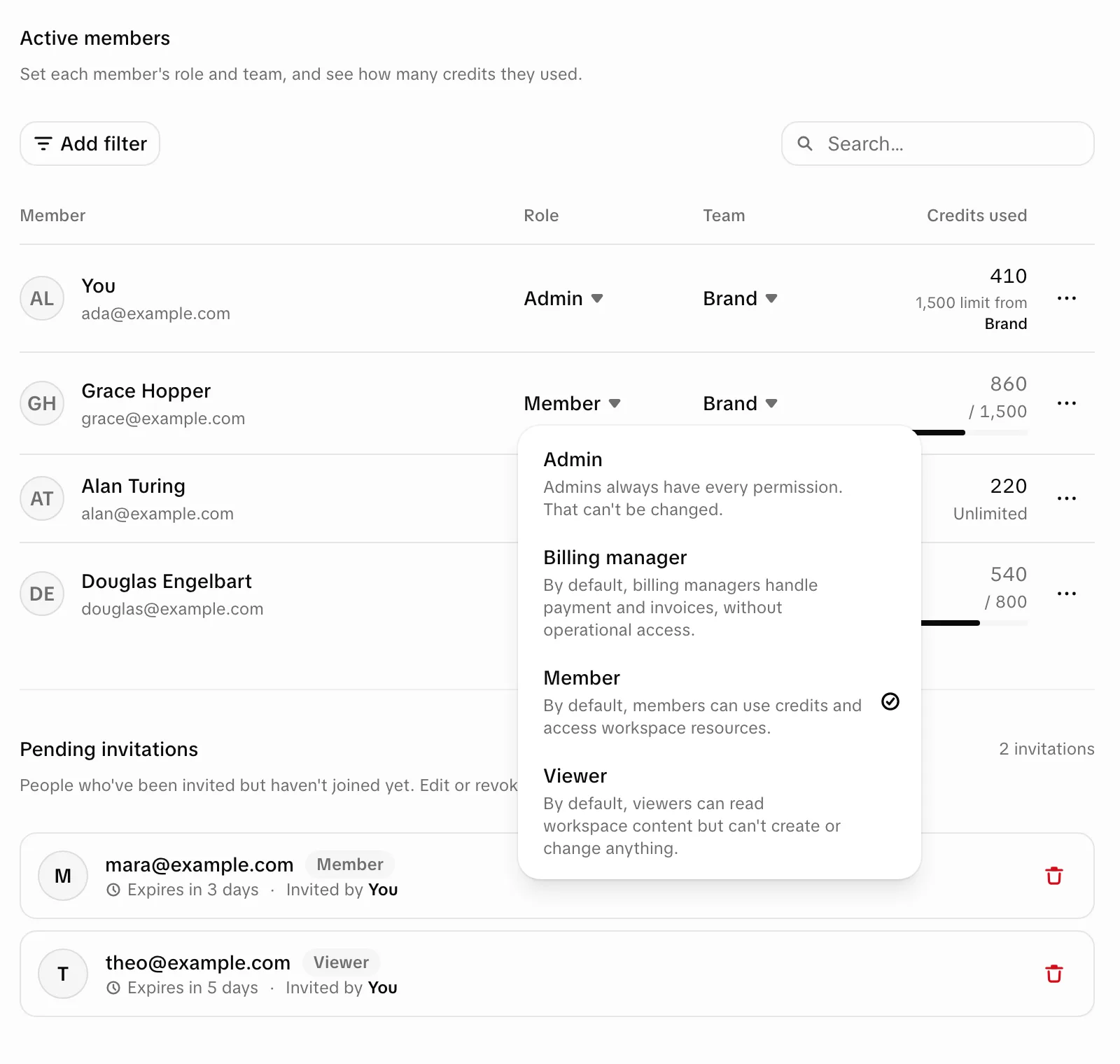Open Grace Hopper's Brand team dropdown

pos(740,403)
